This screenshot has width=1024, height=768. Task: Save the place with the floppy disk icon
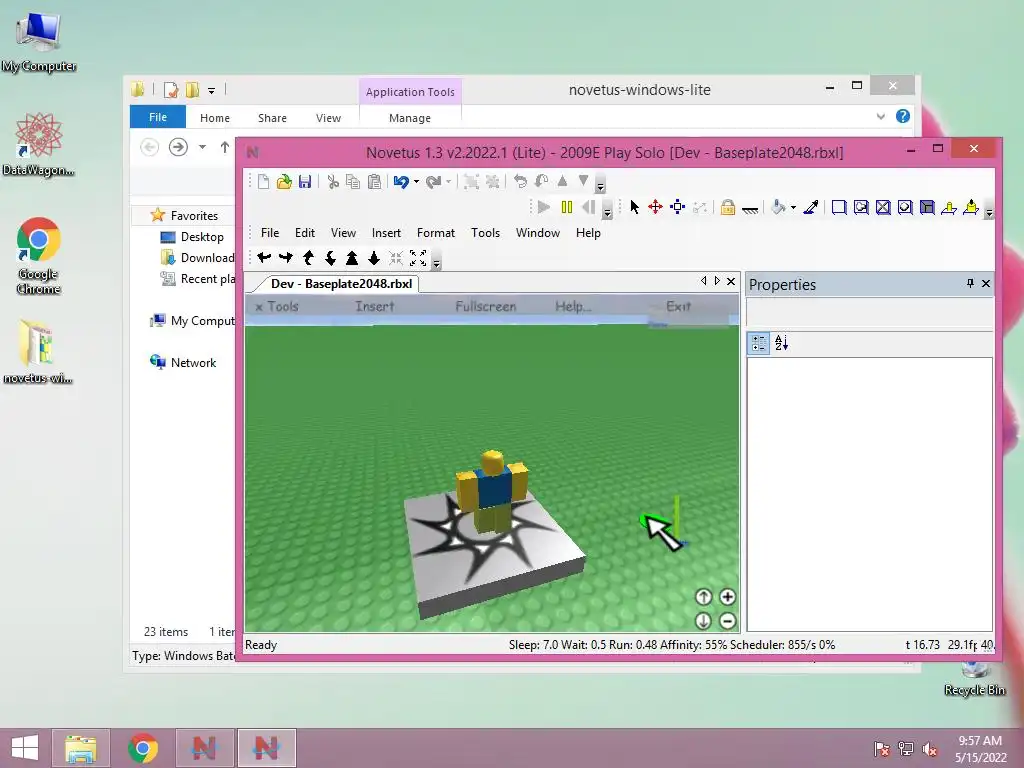[x=305, y=182]
